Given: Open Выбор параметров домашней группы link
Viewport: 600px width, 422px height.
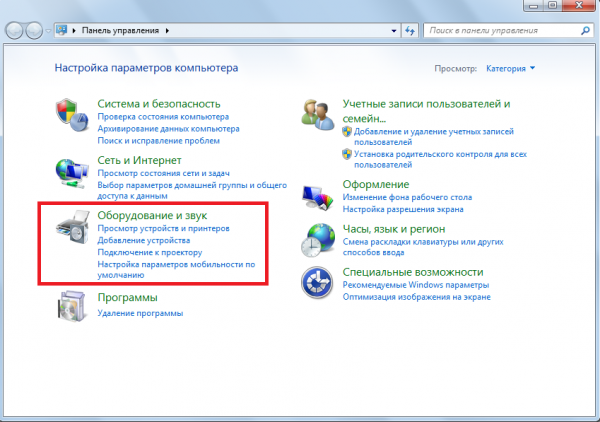Looking at the screenshot, I should point(192,191).
